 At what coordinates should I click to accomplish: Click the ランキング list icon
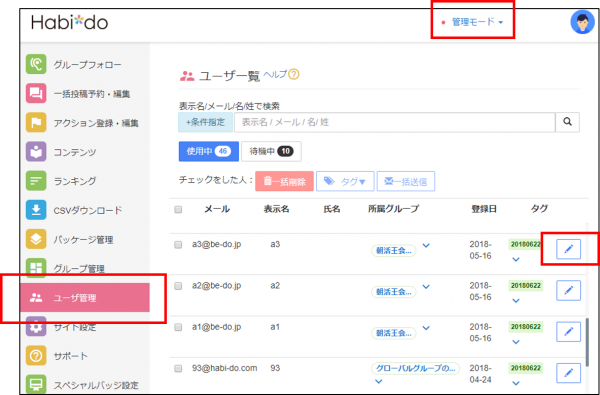click(36, 181)
